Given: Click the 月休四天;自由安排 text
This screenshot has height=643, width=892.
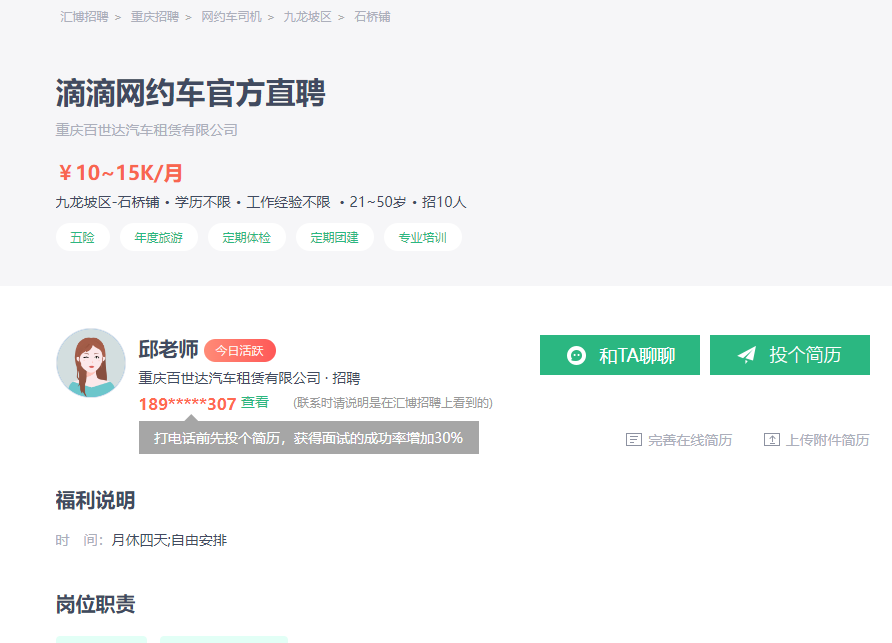Looking at the screenshot, I should point(169,540).
